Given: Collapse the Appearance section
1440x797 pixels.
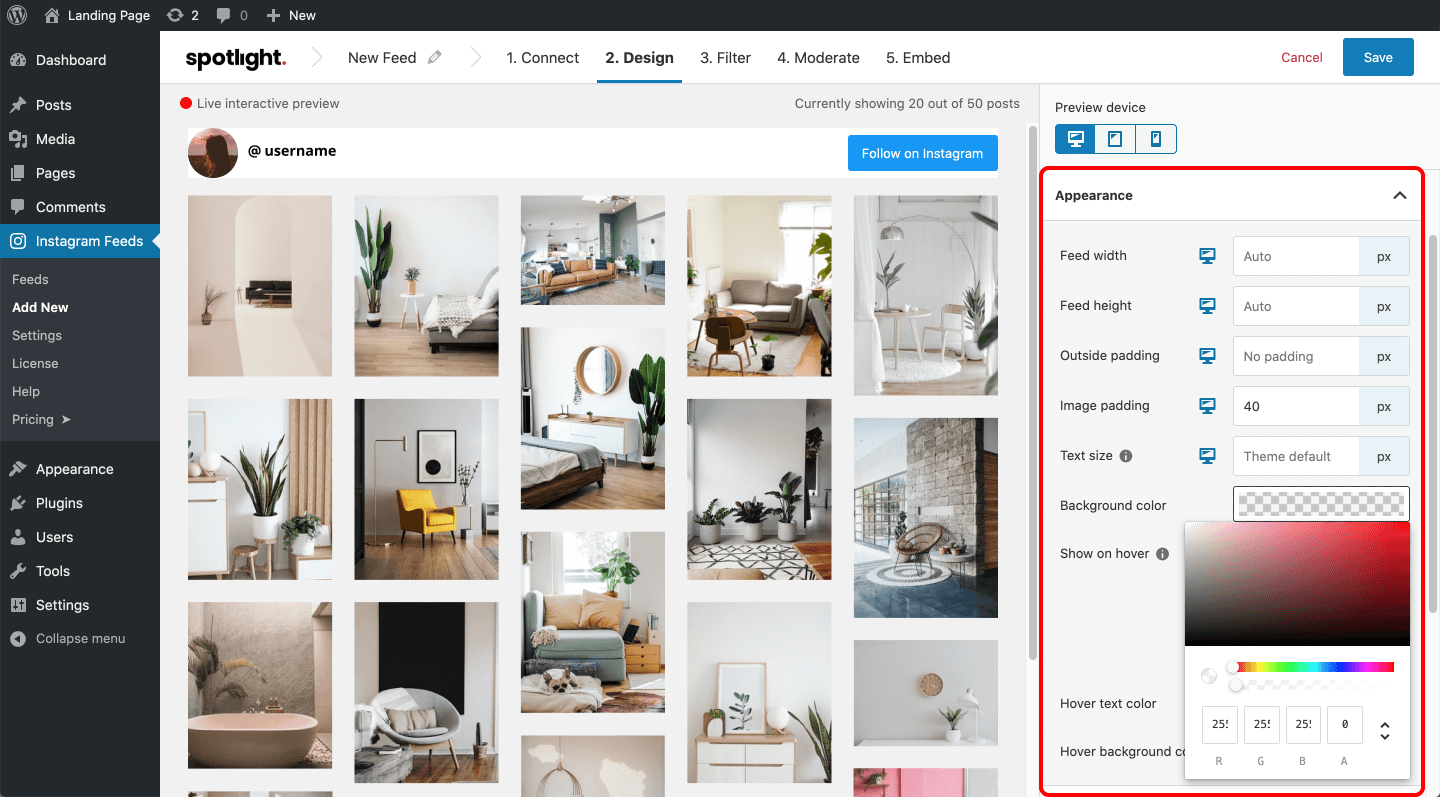Looking at the screenshot, I should click(1399, 196).
